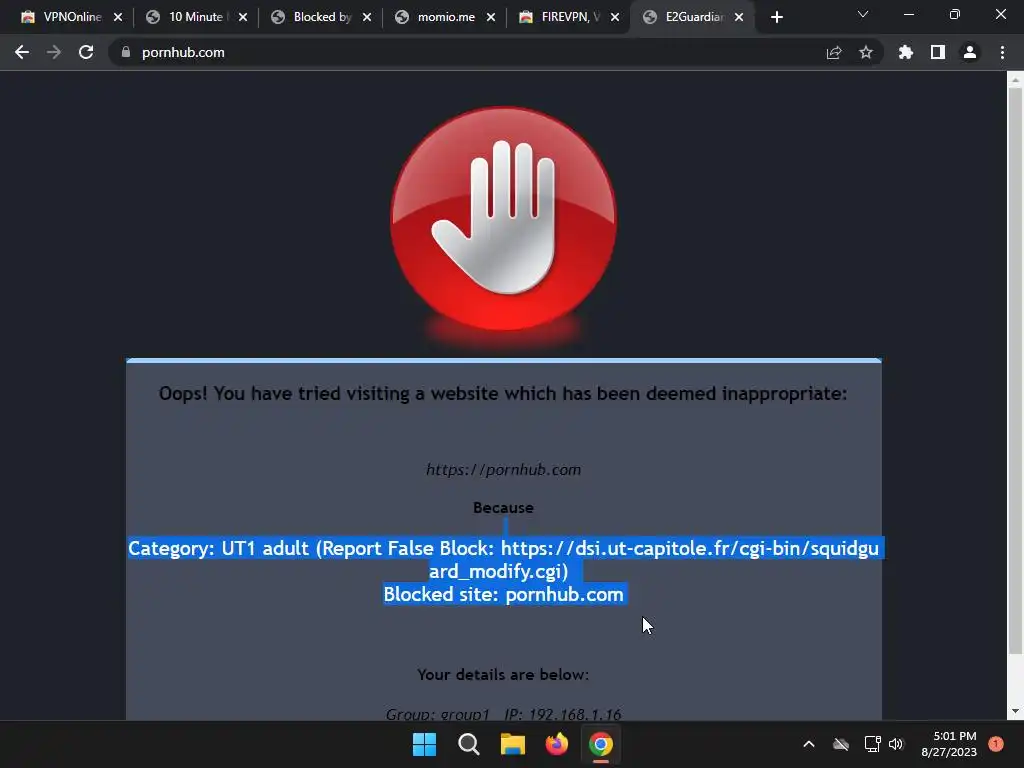Click the 'Blocked site: pornhub.com' line
The height and width of the screenshot is (768, 1024).
504,595
